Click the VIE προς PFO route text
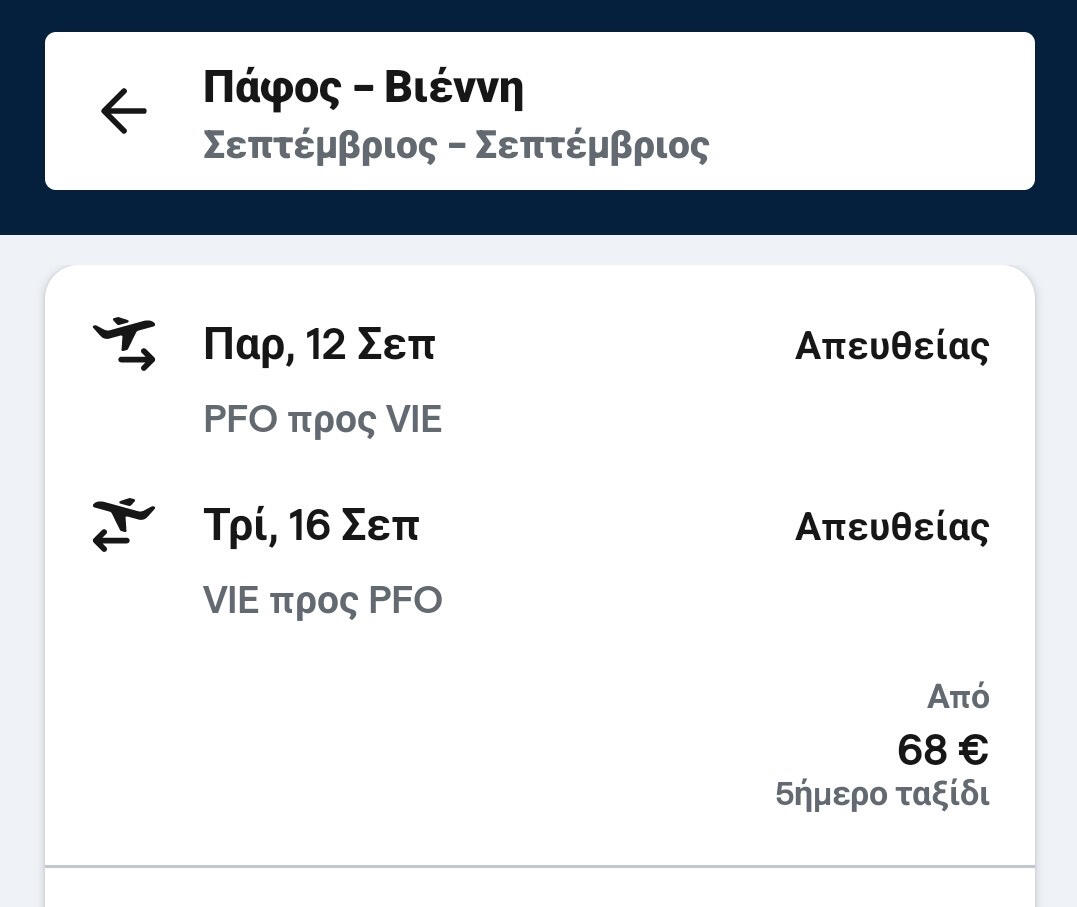The width and height of the screenshot is (1077, 907). 322,601
